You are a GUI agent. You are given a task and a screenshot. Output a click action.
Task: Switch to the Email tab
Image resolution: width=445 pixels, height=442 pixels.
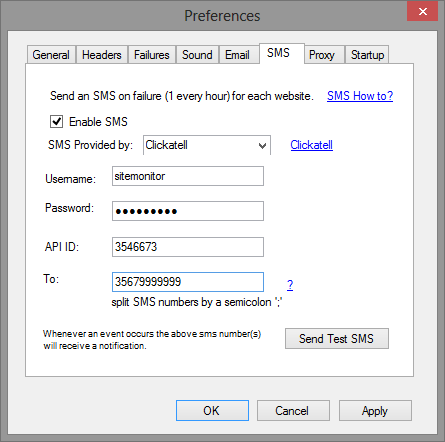[237, 55]
